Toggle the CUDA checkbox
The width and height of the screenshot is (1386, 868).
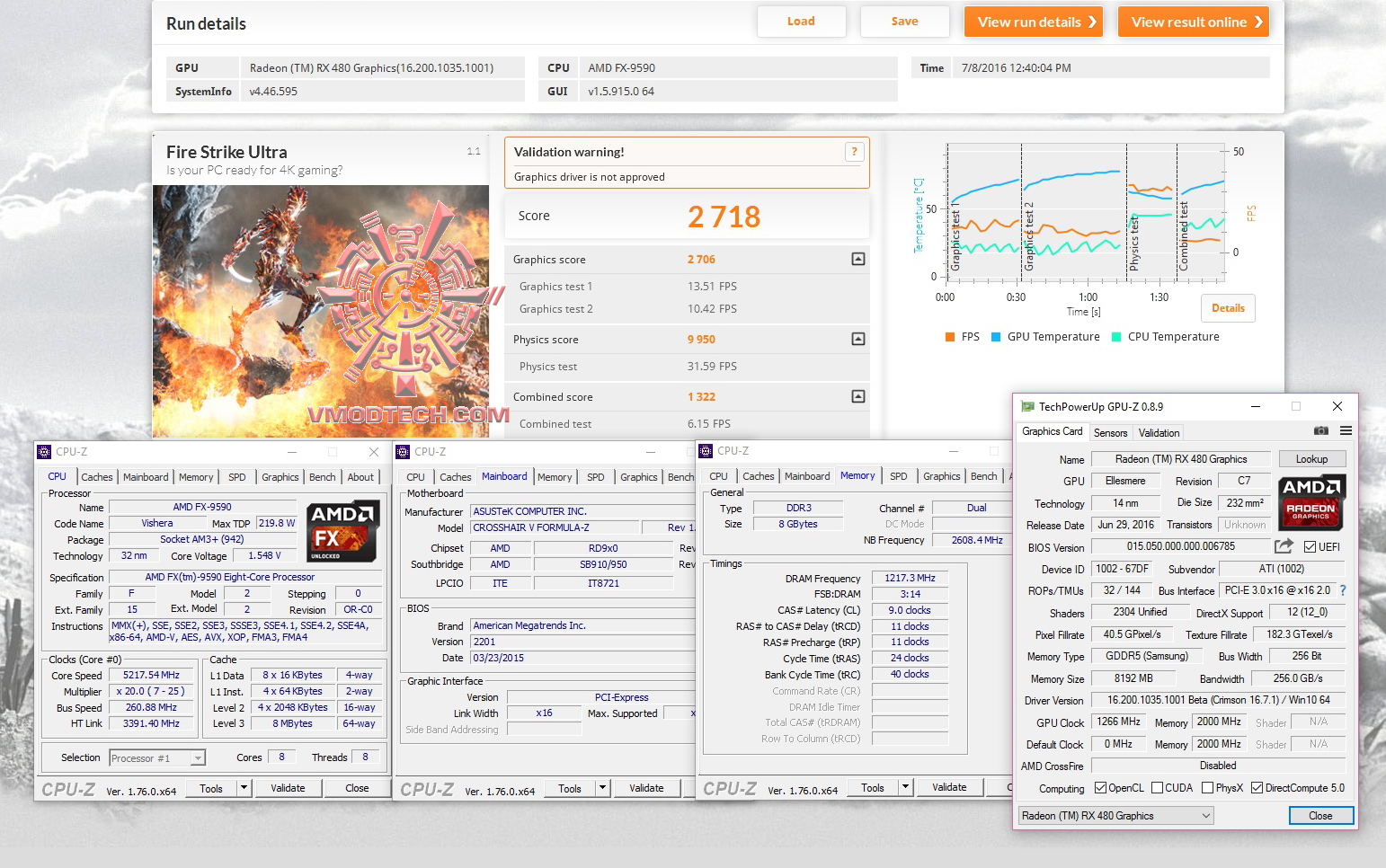pyautogui.click(x=1157, y=788)
